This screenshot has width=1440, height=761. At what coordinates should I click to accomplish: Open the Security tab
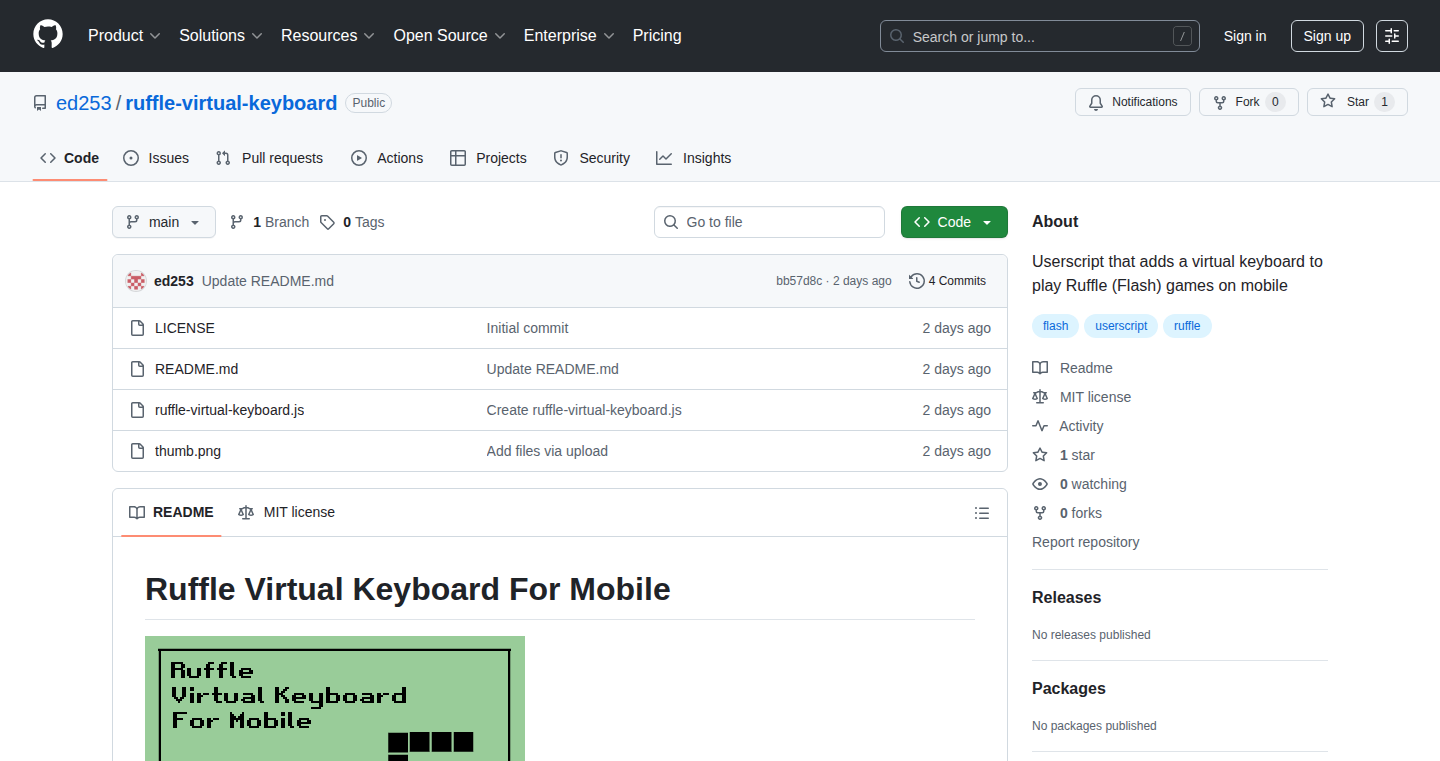coord(592,158)
